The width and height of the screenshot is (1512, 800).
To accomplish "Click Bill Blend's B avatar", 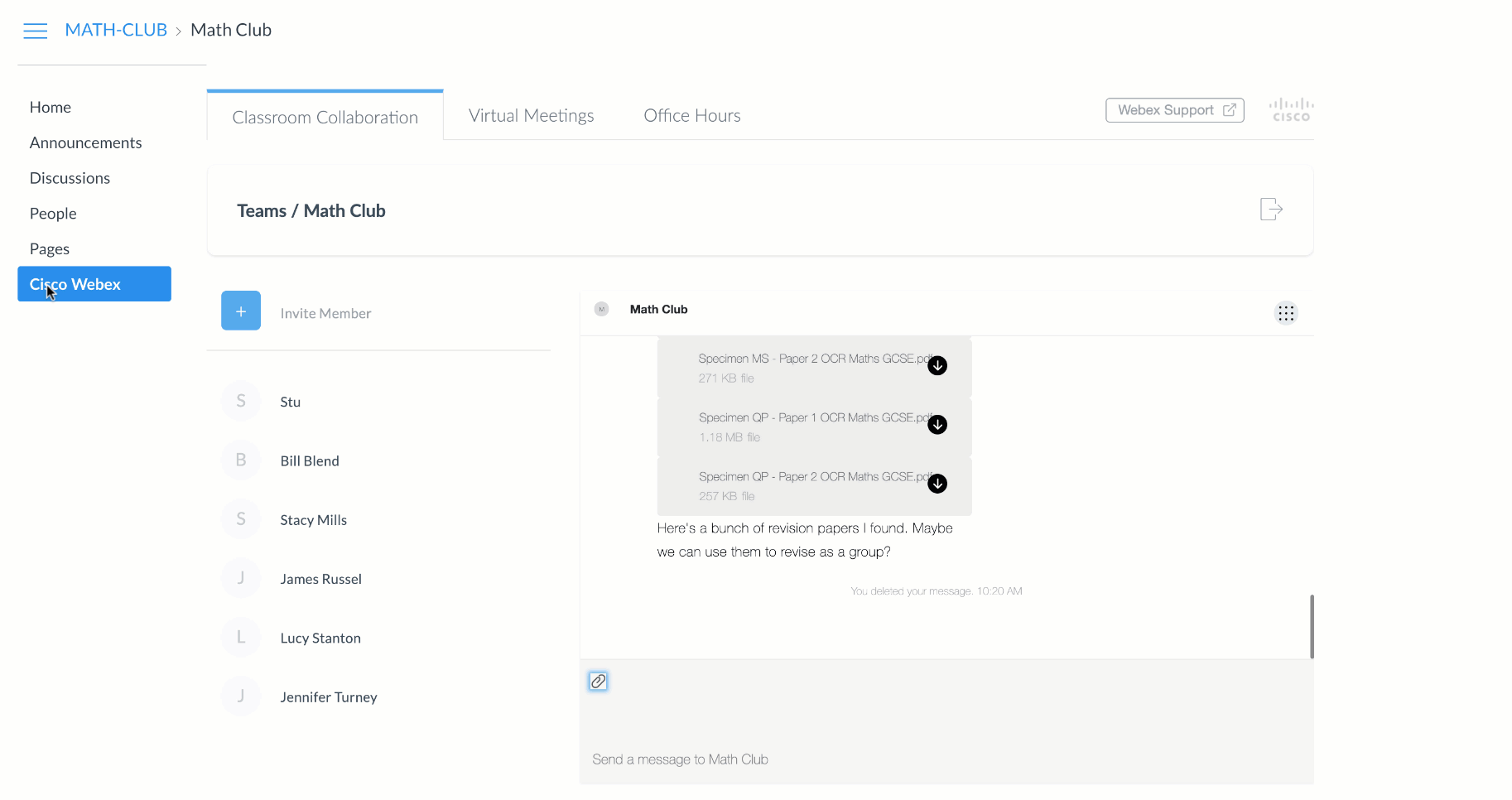I will [x=241, y=460].
